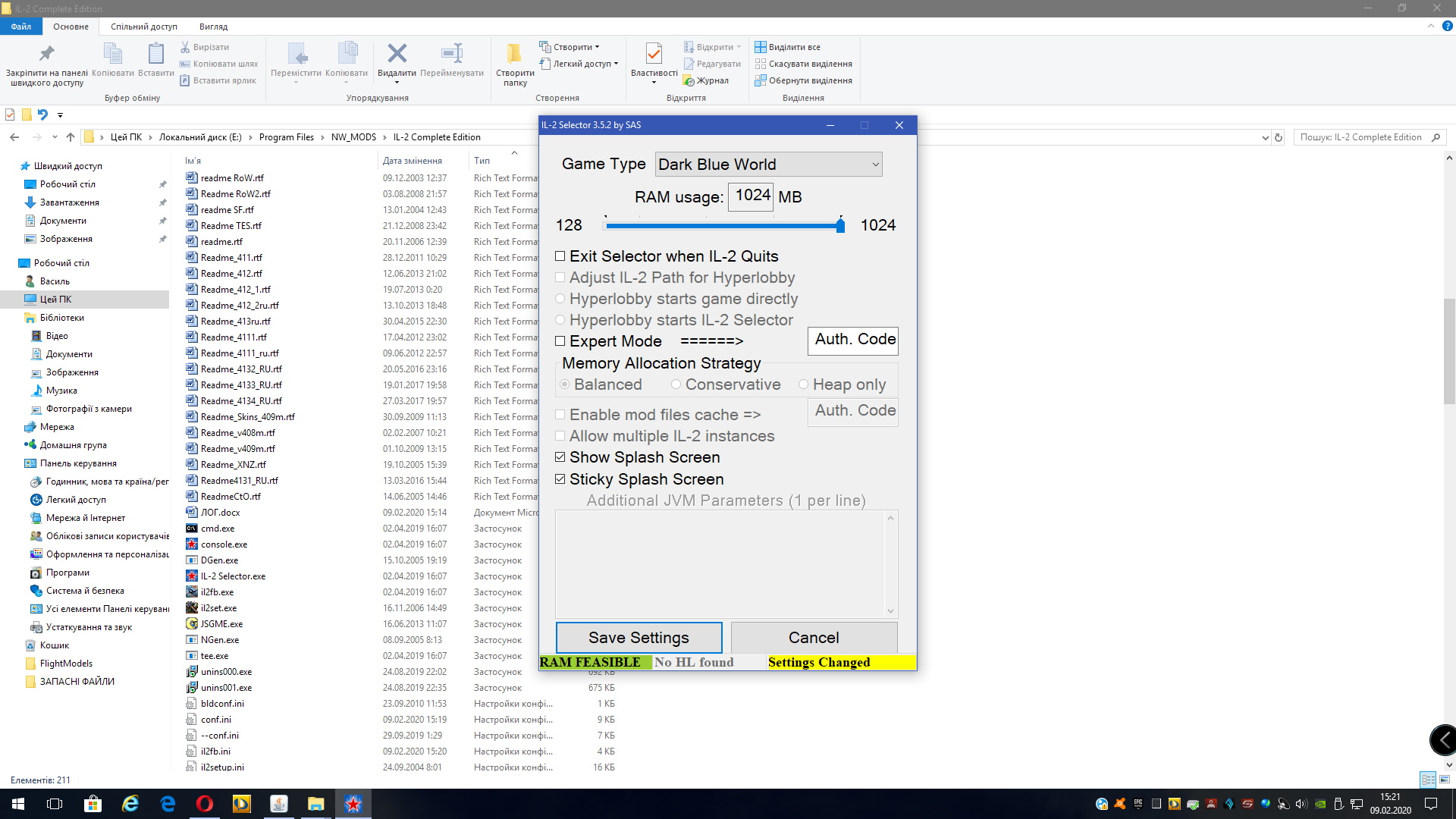This screenshot has height=819, width=1456.
Task: Click the Delete icon in the ribbon
Action: click(x=397, y=55)
